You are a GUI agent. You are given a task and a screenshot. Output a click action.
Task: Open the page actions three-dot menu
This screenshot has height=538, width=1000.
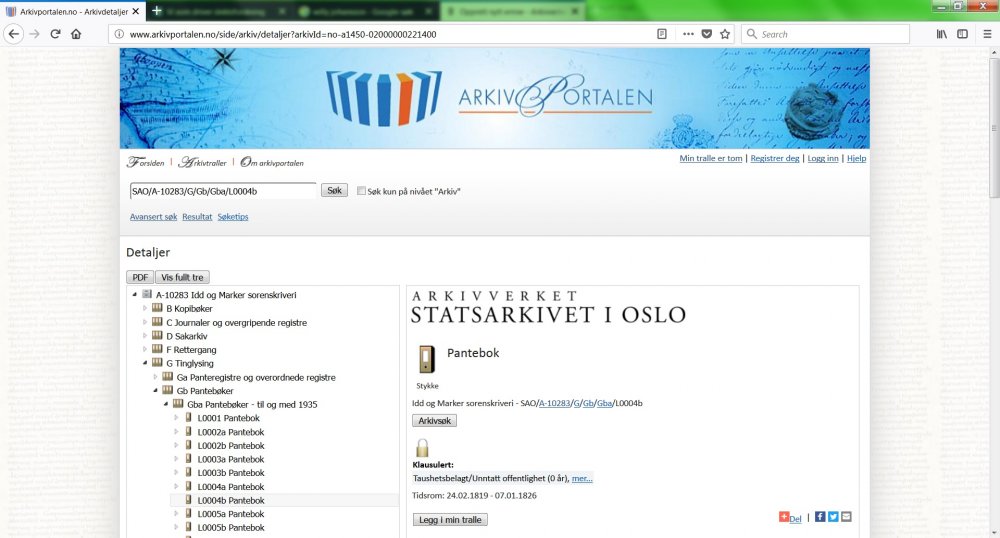[688, 34]
